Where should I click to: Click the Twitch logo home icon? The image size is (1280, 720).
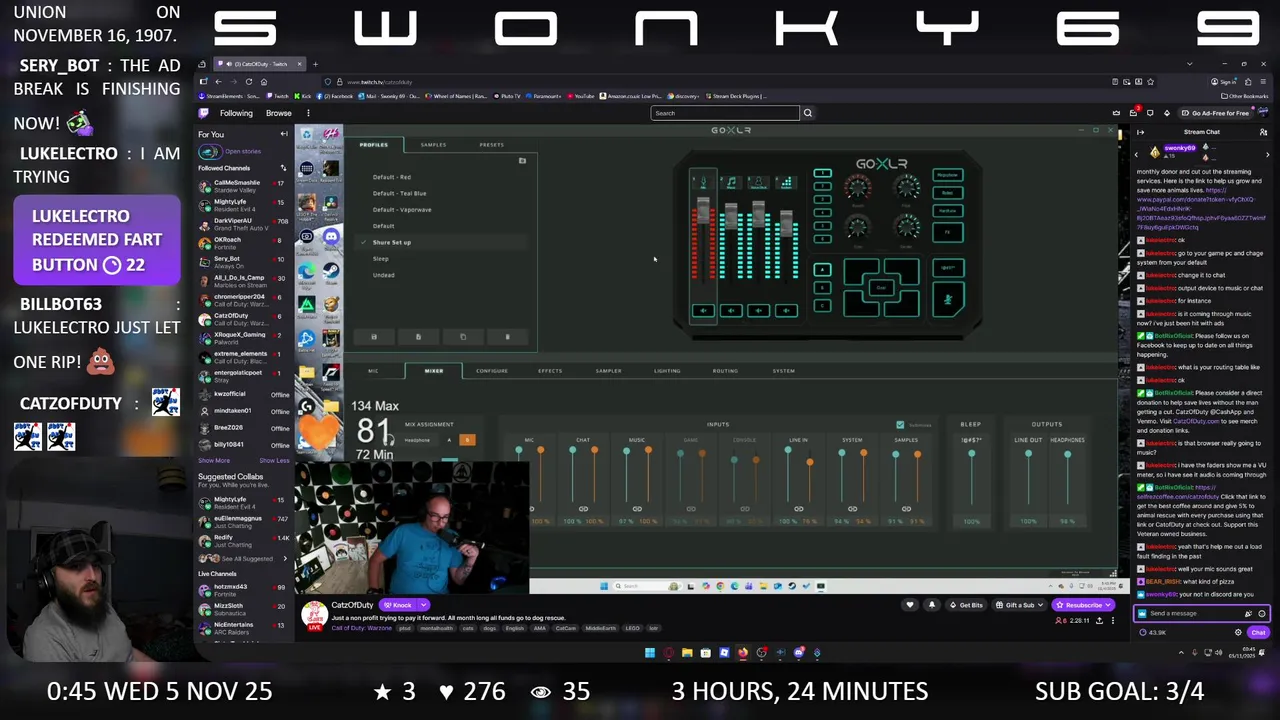click(204, 113)
